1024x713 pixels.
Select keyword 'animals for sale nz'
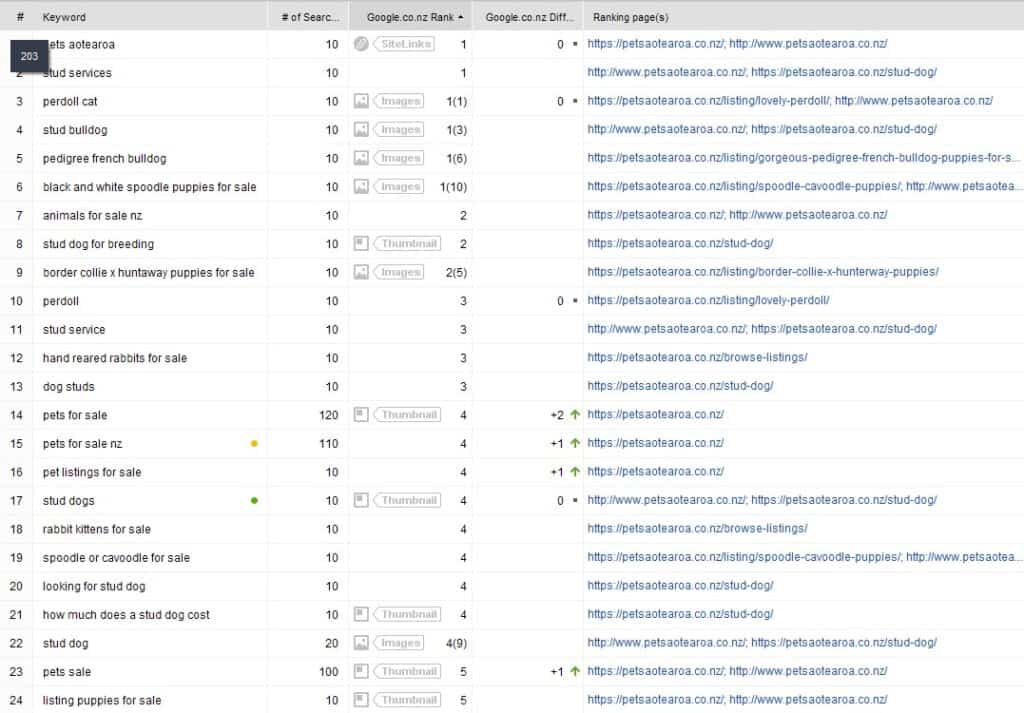(92, 215)
